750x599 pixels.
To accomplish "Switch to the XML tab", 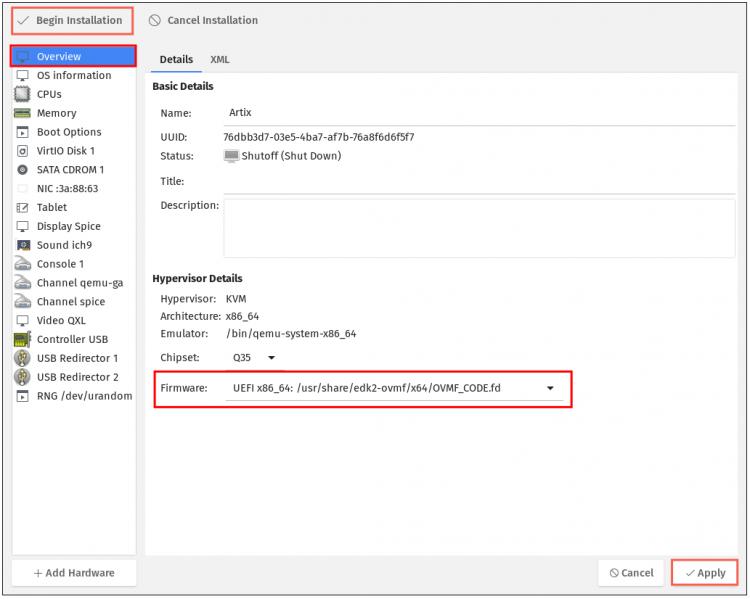I will pos(220,59).
